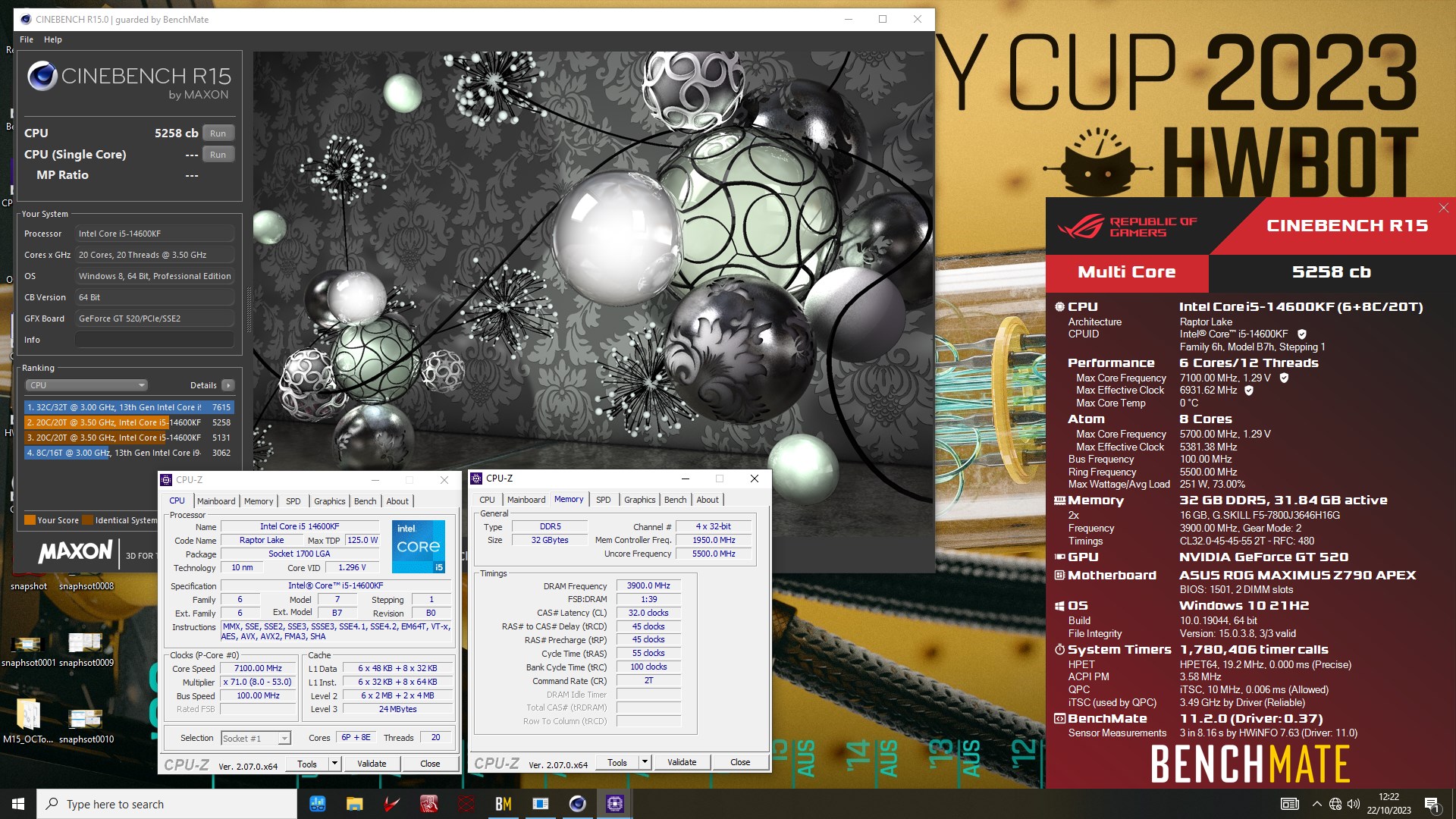Open File Explorer from the taskbar
The image size is (1456, 819).
(354, 804)
